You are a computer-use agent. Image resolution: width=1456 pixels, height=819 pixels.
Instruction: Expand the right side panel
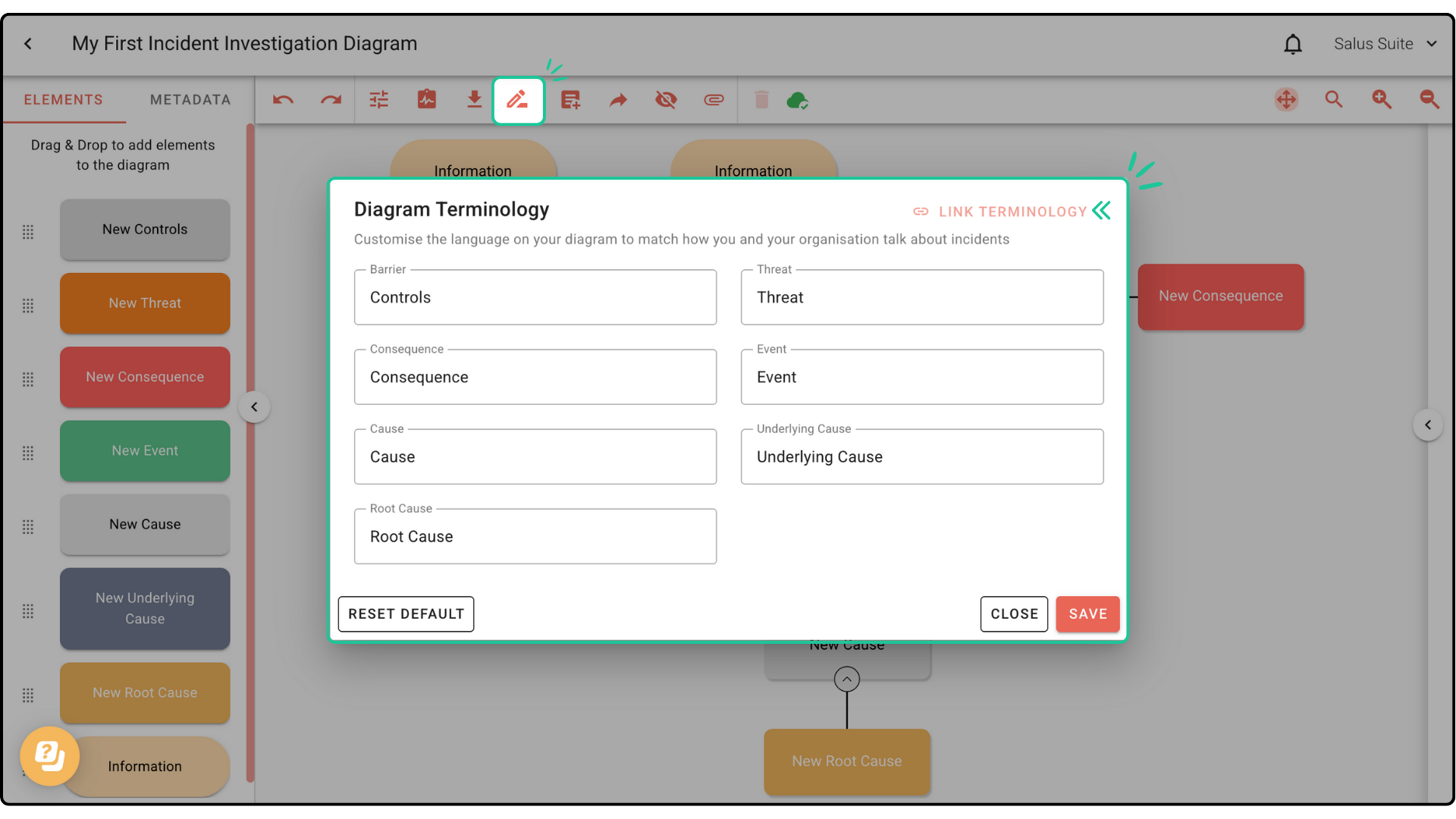click(x=1427, y=425)
